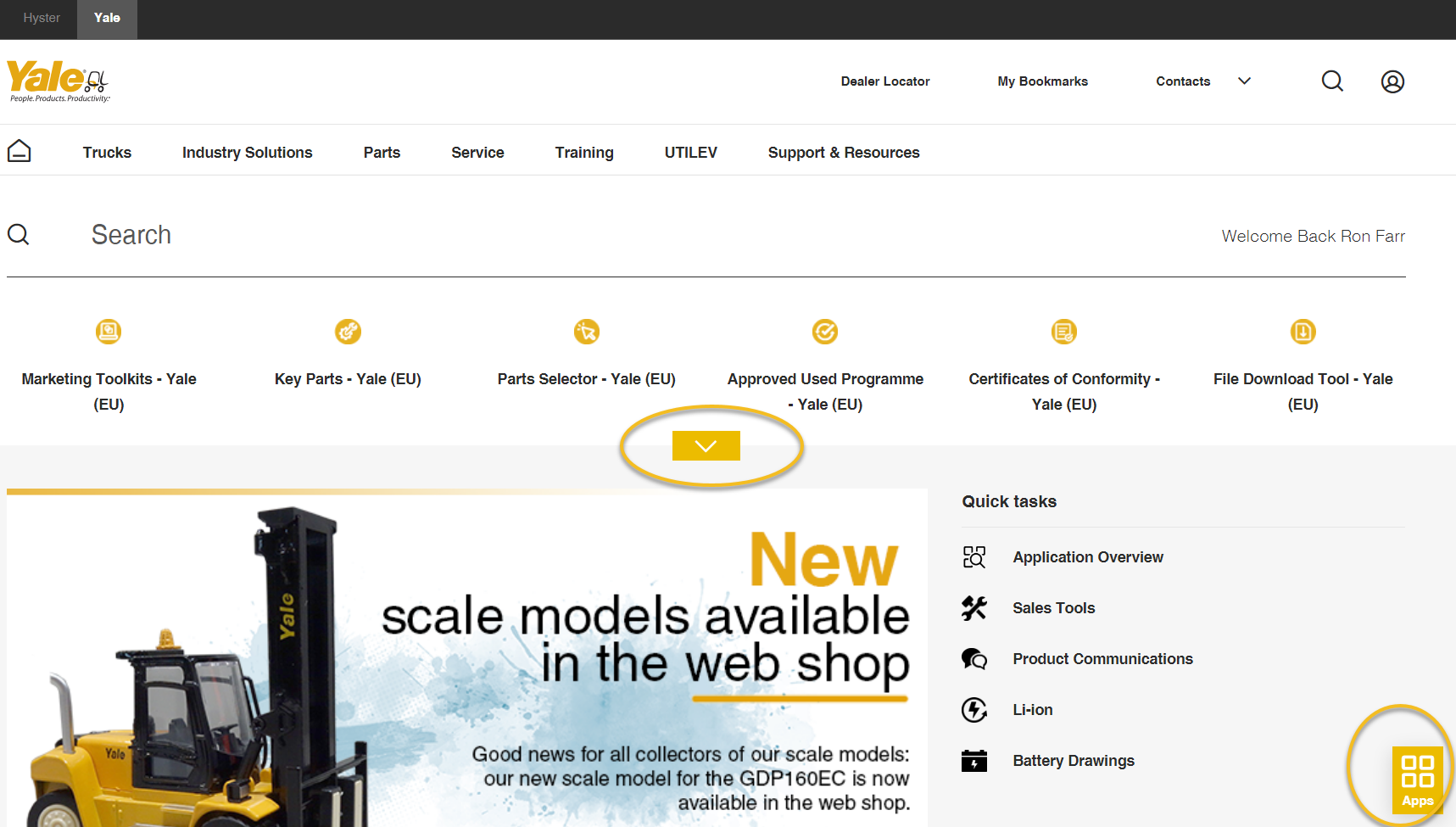Open File Download Tool - Yale (EU) link
Image resolution: width=1456 pixels, height=827 pixels.
point(1303,391)
